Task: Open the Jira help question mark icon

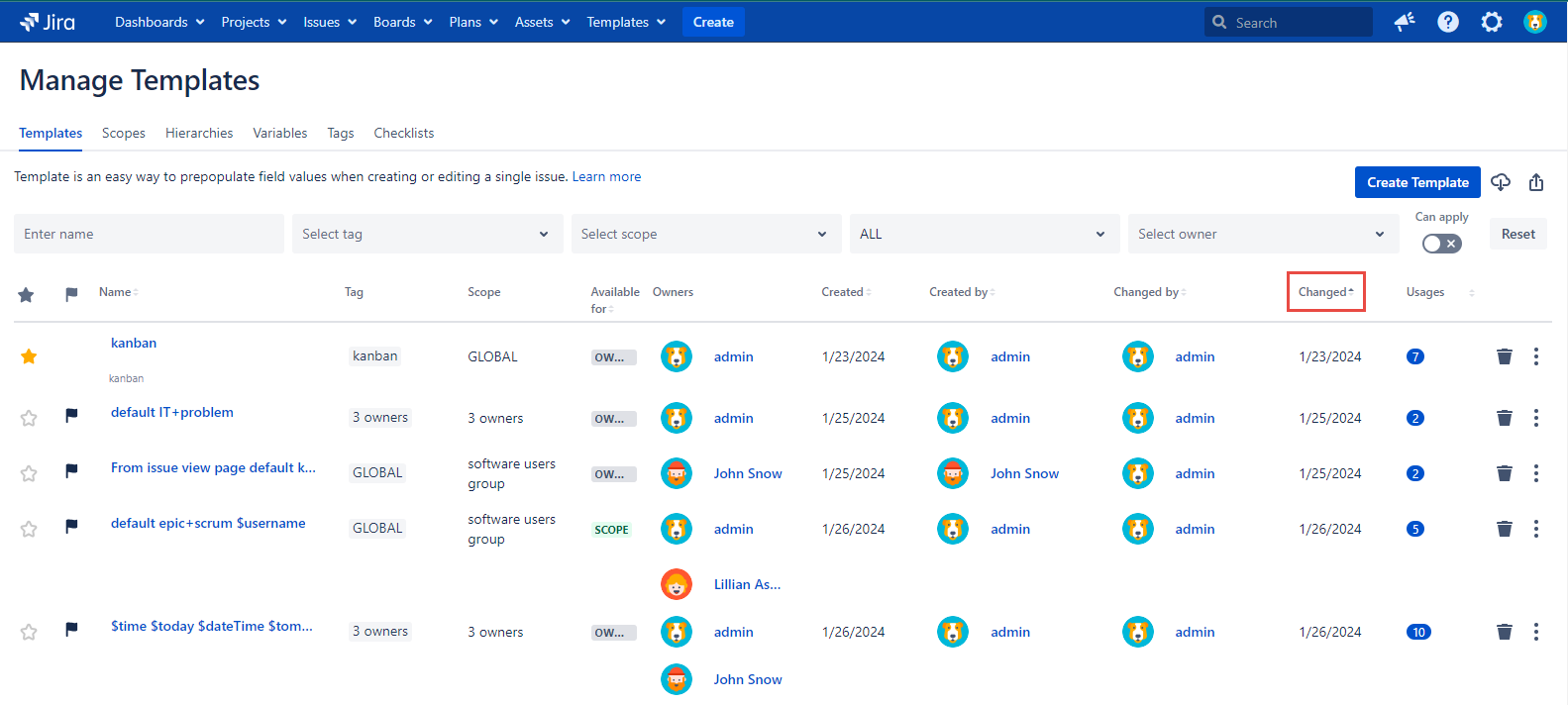Action: [x=1448, y=22]
